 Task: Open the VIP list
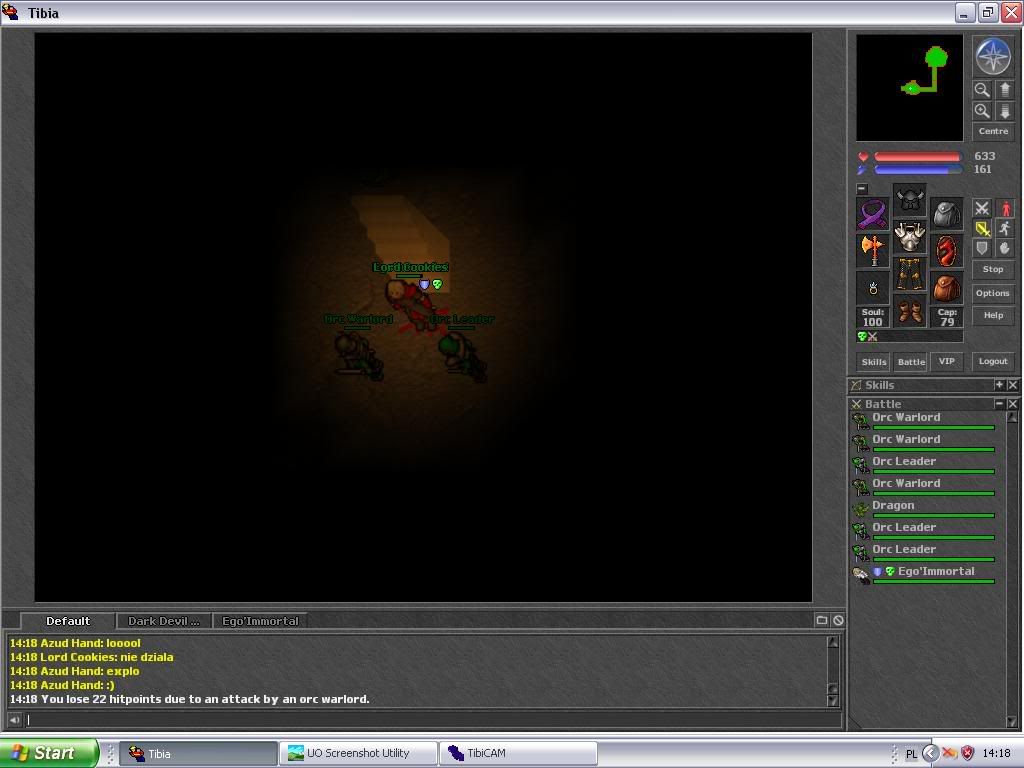[947, 361]
